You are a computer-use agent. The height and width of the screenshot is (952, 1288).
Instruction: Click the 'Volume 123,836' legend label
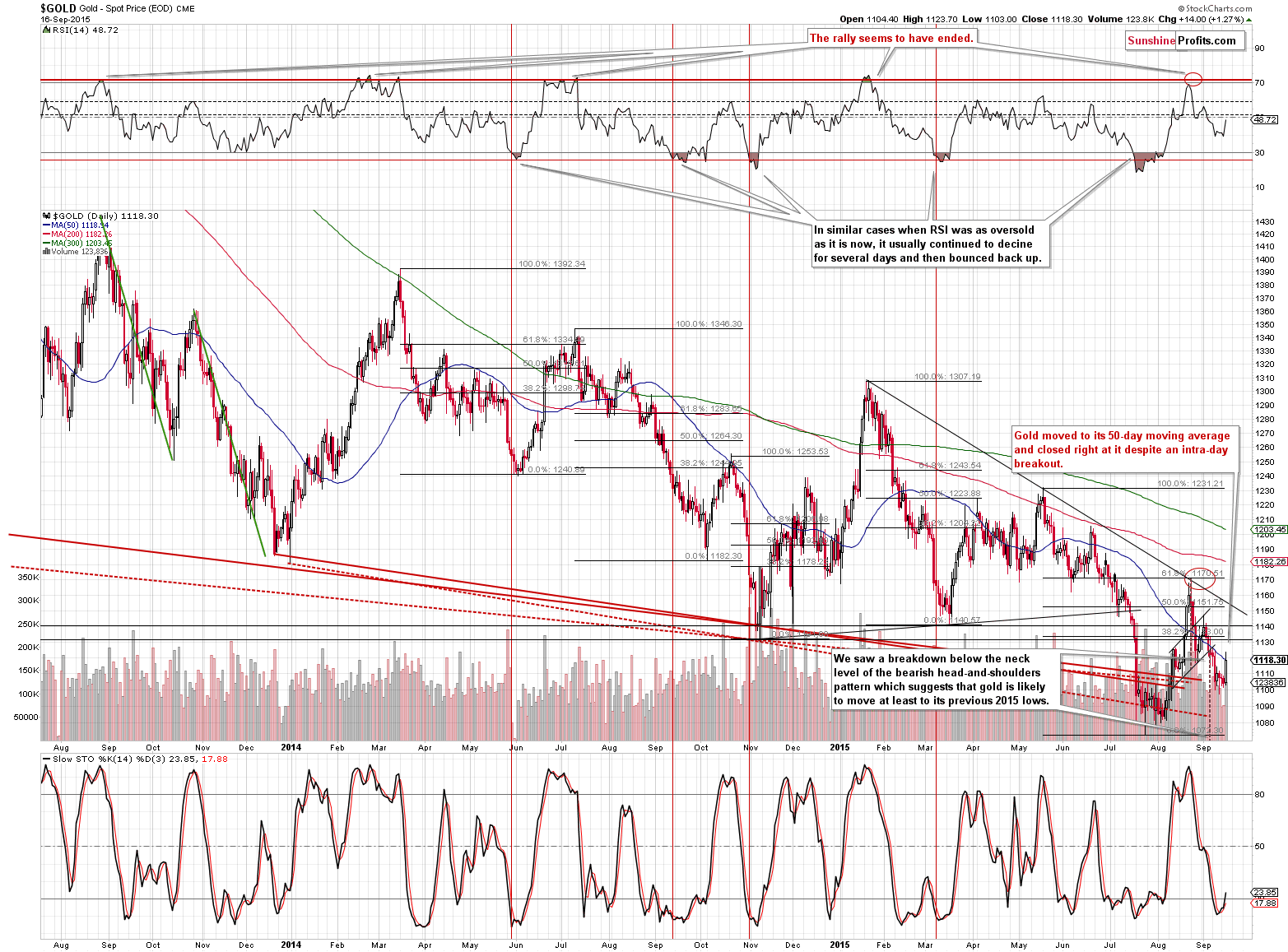[81, 252]
